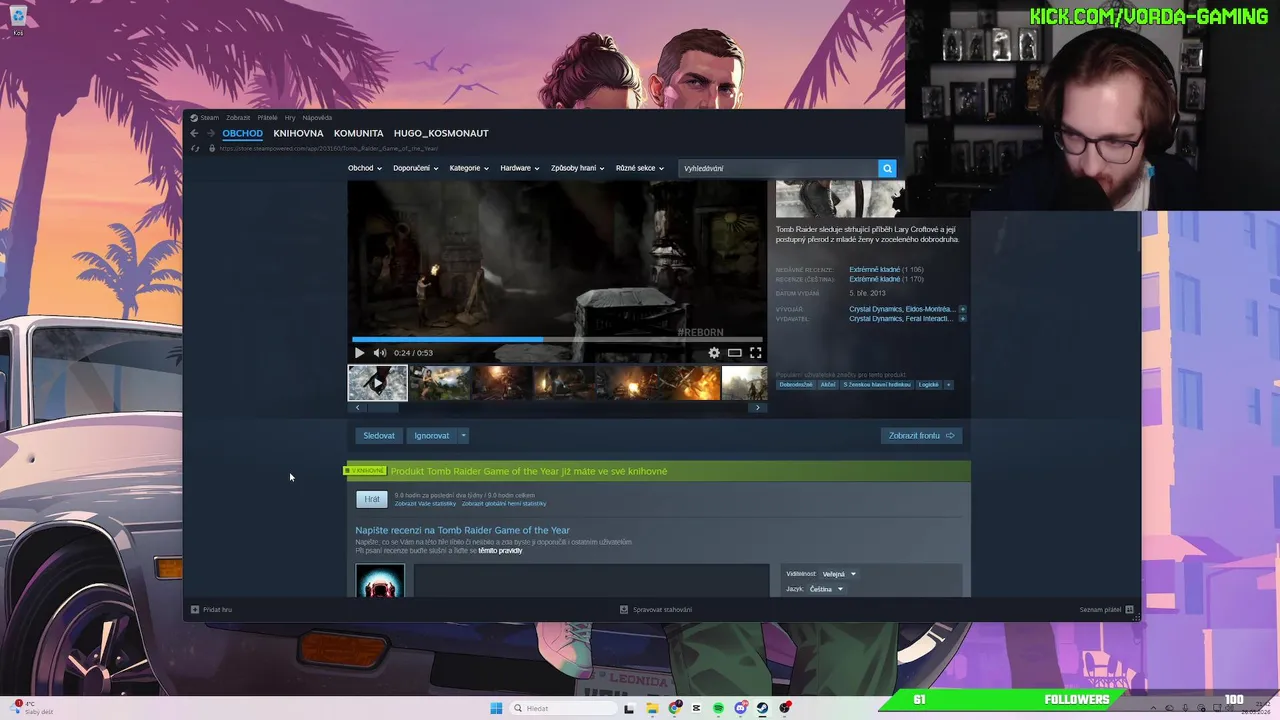This screenshot has width=1280, height=720.
Task: Play the Tomb Raider trailer video
Action: 359,353
